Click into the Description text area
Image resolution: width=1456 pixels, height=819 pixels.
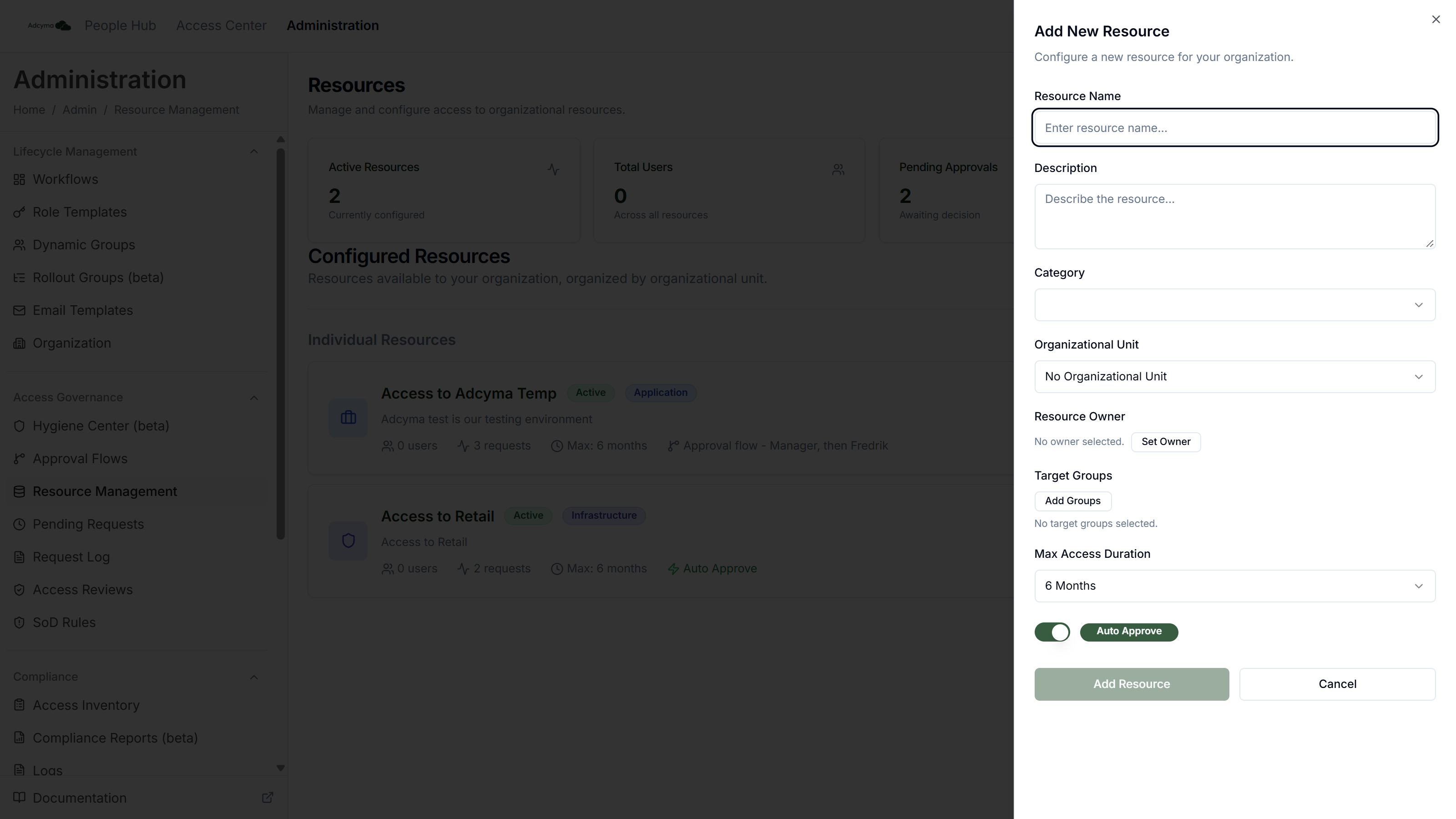(x=1234, y=217)
